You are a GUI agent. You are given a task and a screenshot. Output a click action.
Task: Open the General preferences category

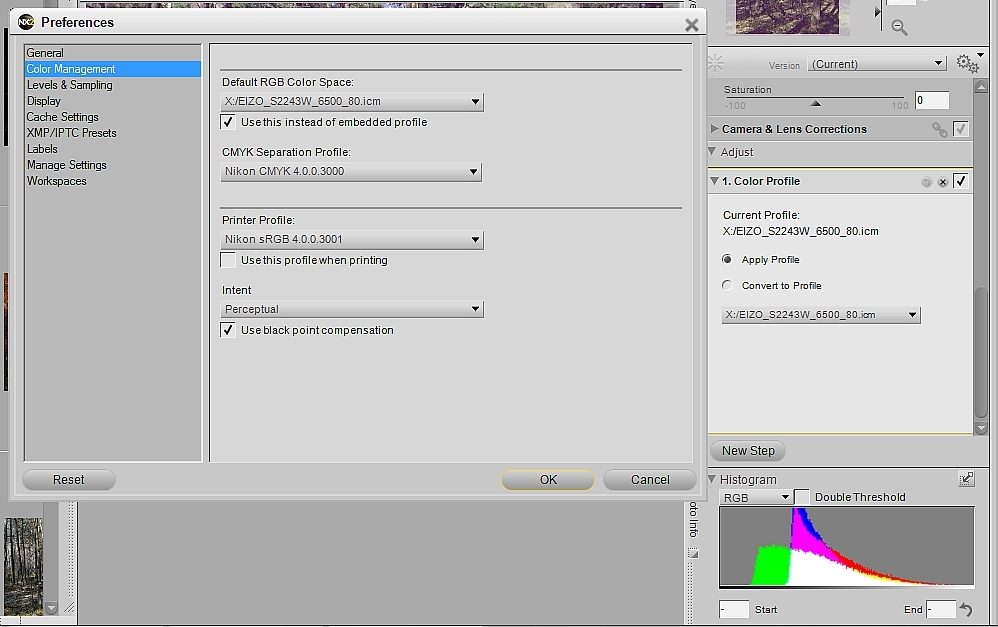(x=113, y=53)
